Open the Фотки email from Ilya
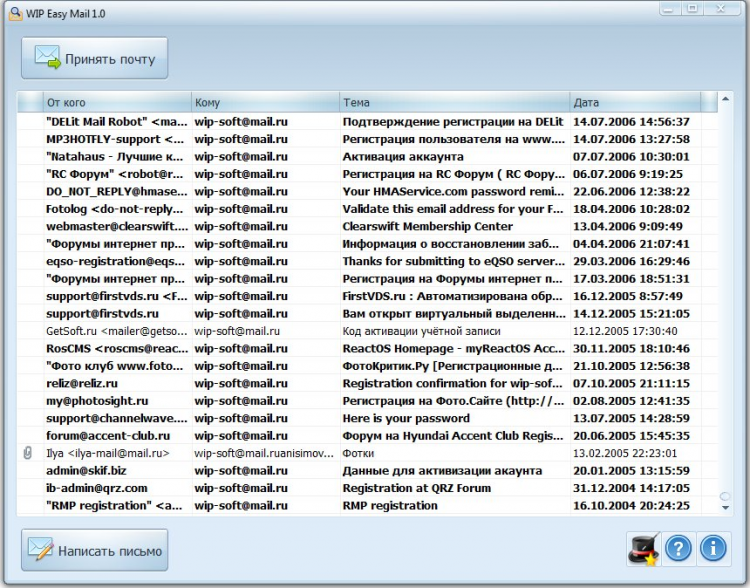The height and width of the screenshot is (588, 750). click(367, 453)
